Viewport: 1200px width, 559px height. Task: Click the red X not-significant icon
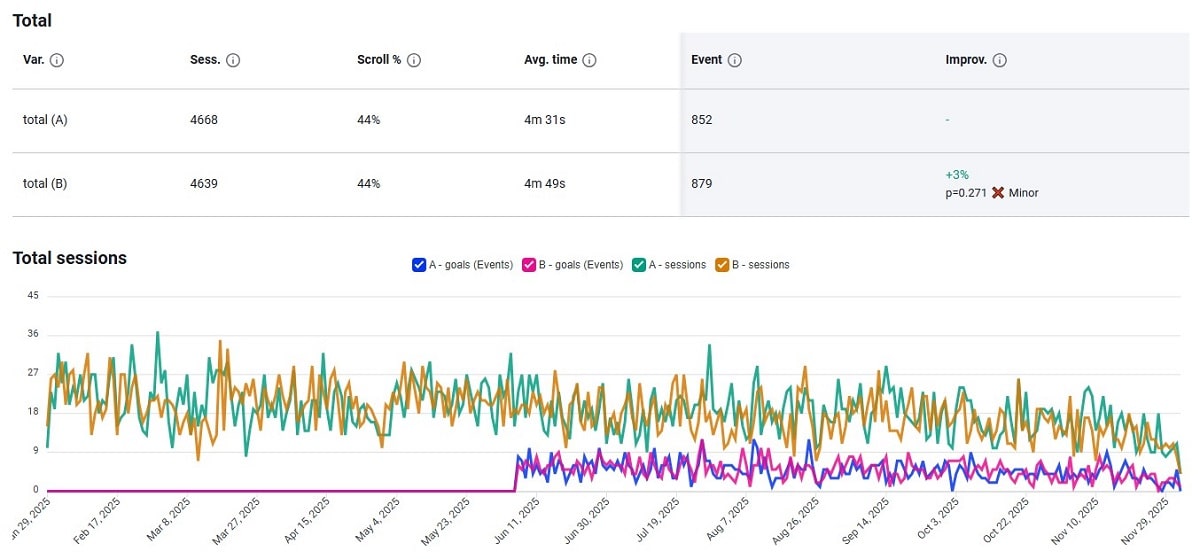point(997,192)
